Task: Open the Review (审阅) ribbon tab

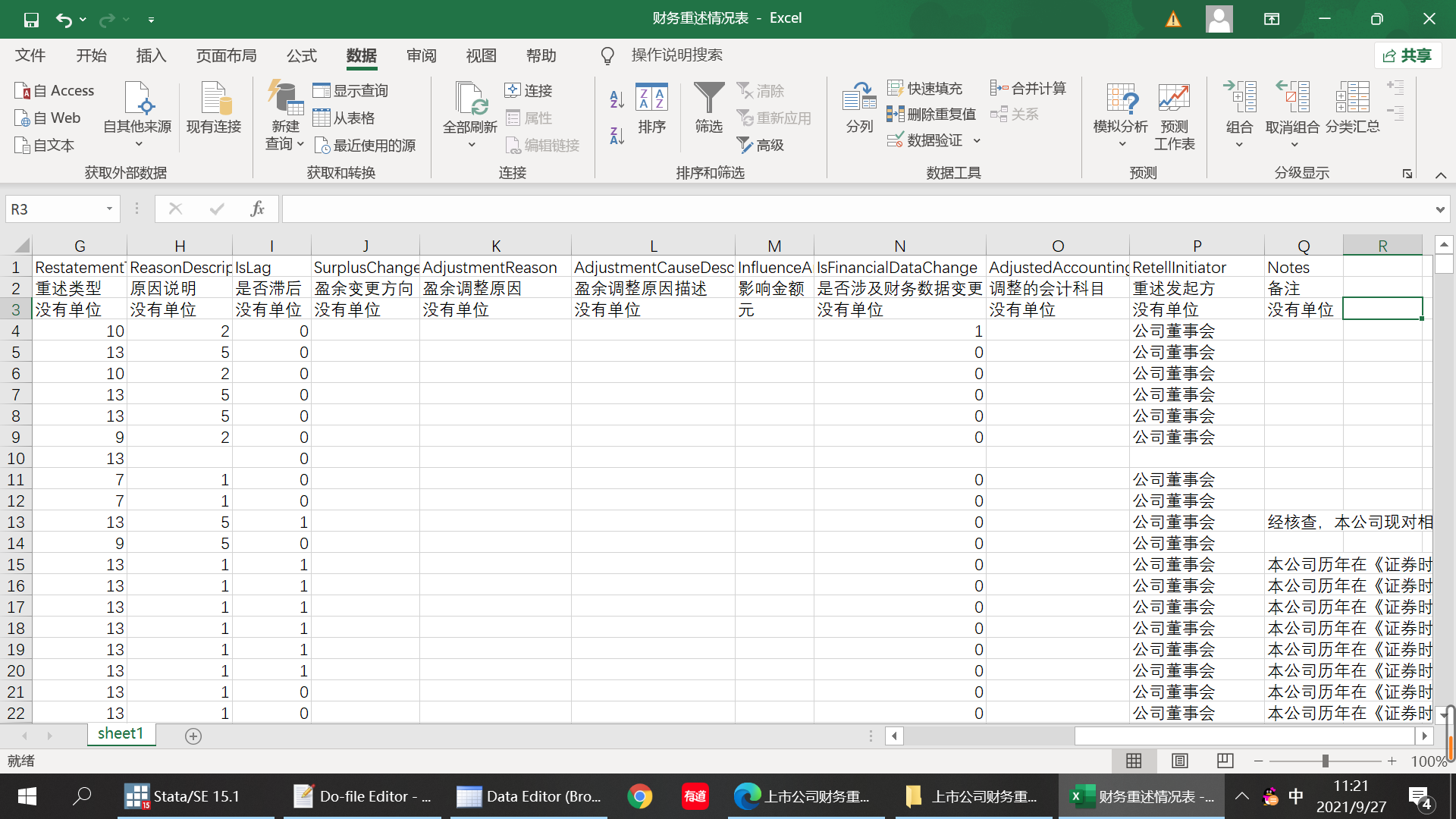Action: pyautogui.click(x=421, y=55)
